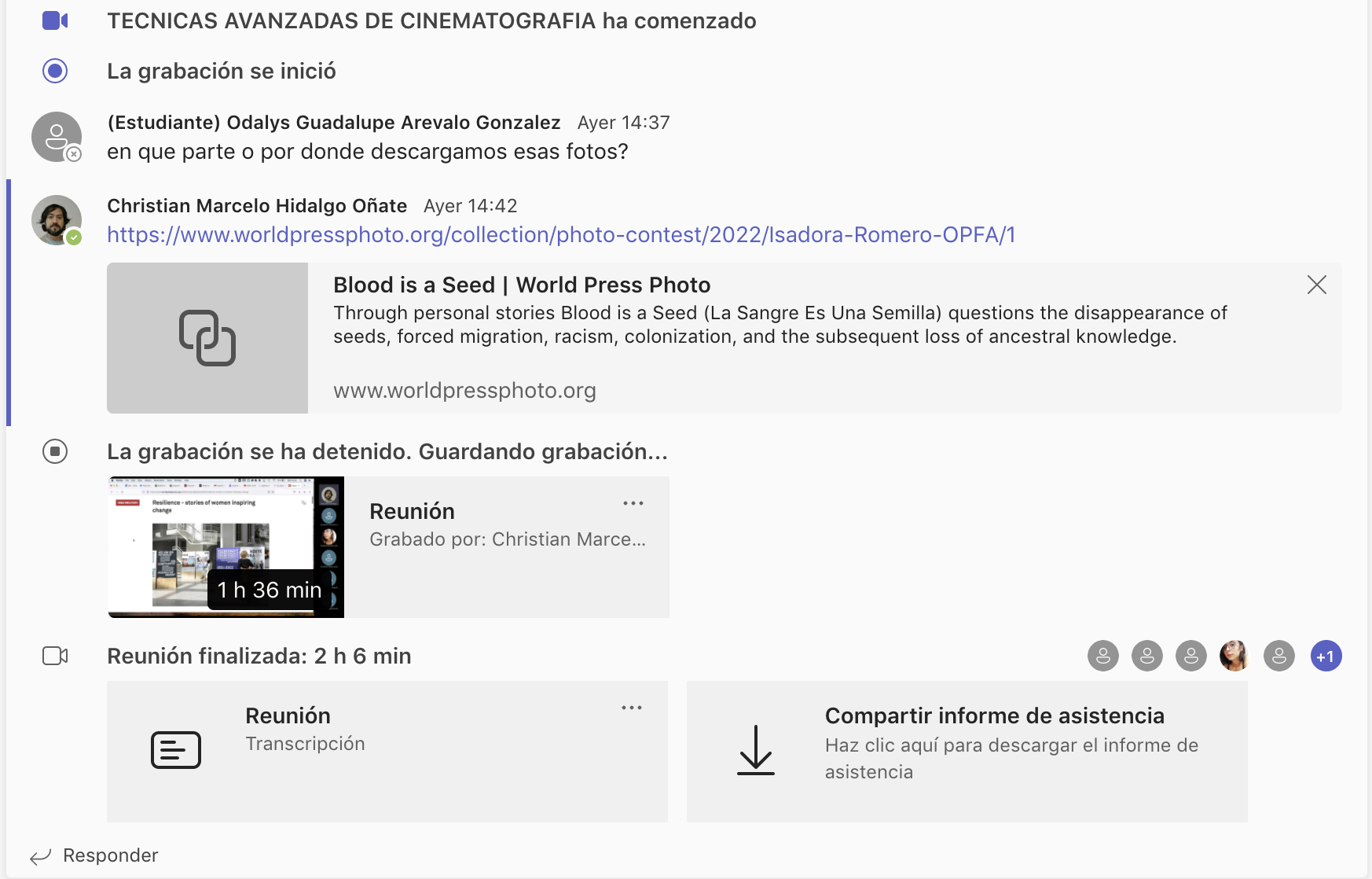Click the transcript document icon
This screenshot has width=1372, height=879.
pyautogui.click(x=176, y=750)
